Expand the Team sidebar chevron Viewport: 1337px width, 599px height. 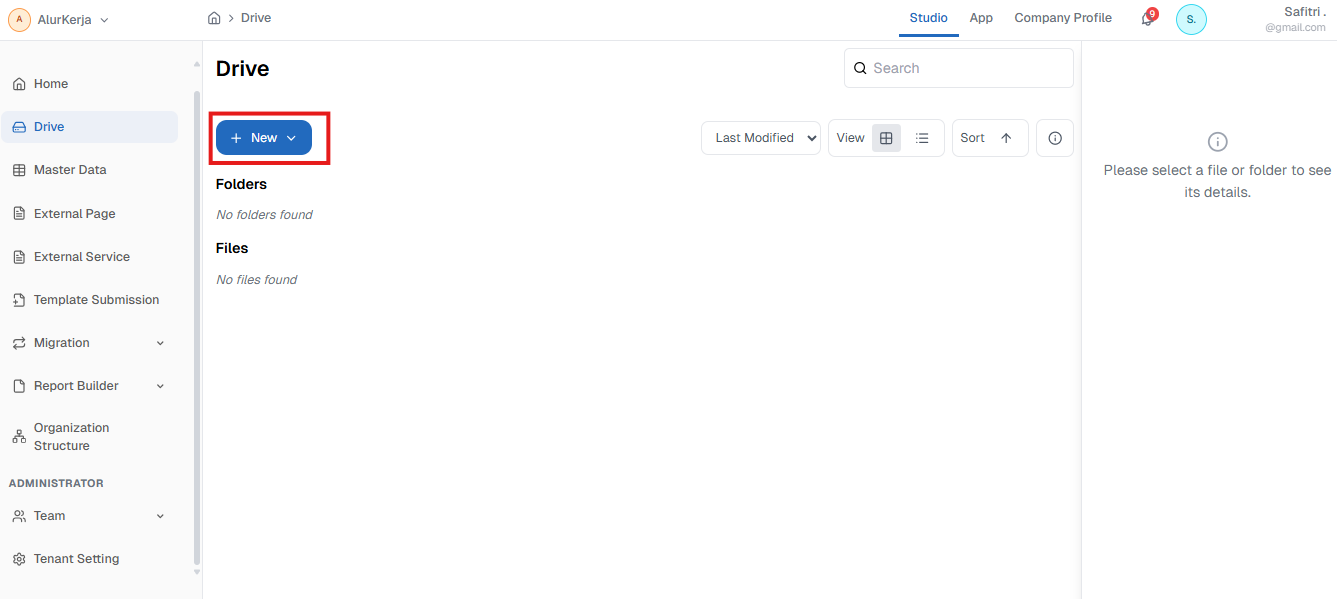(161, 516)
